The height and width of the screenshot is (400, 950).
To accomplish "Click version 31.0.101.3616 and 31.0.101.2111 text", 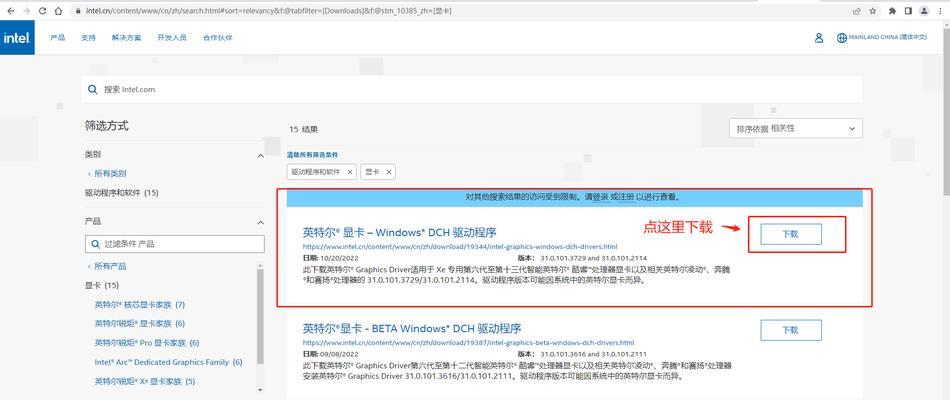I will click(x=593, y=354).
